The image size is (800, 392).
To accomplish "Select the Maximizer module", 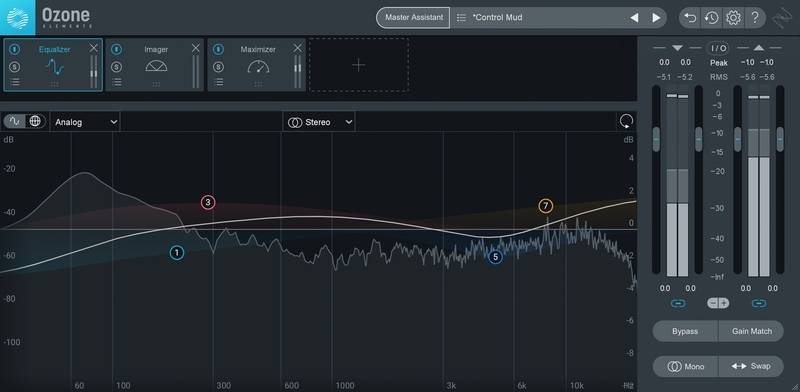I will 258,65.
